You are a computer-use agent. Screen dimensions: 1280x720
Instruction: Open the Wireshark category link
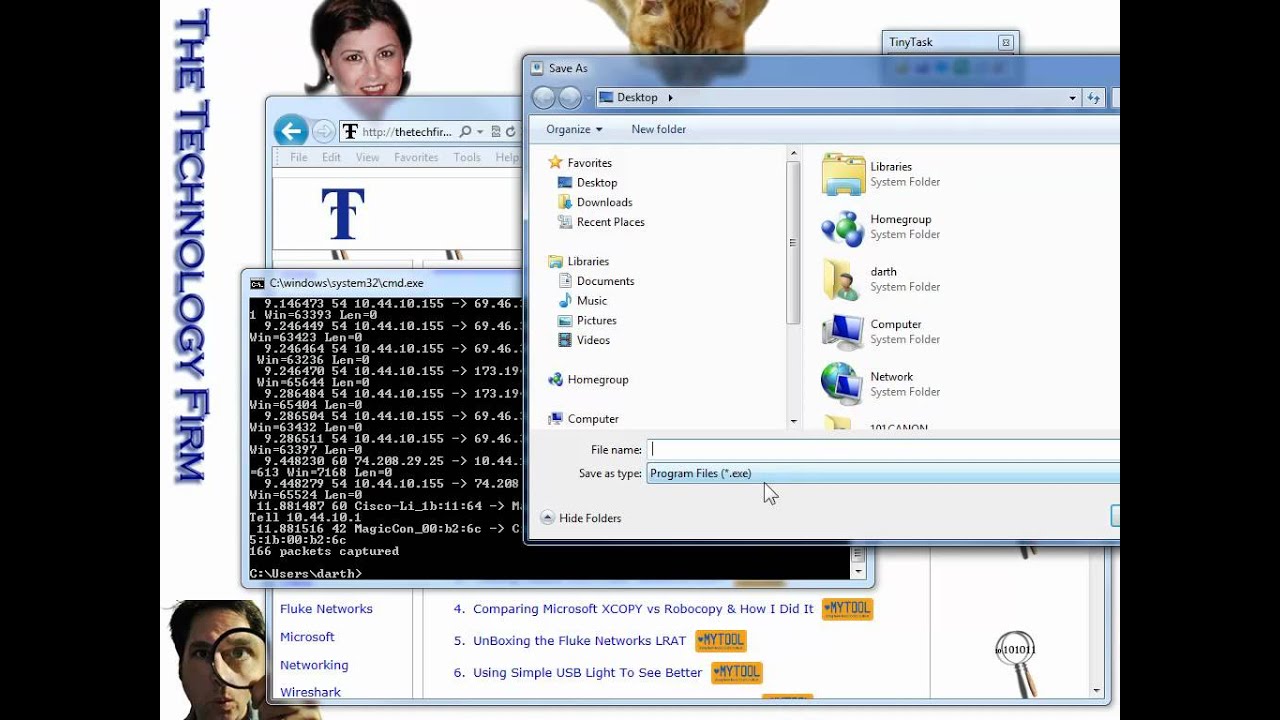coord(310,692)
